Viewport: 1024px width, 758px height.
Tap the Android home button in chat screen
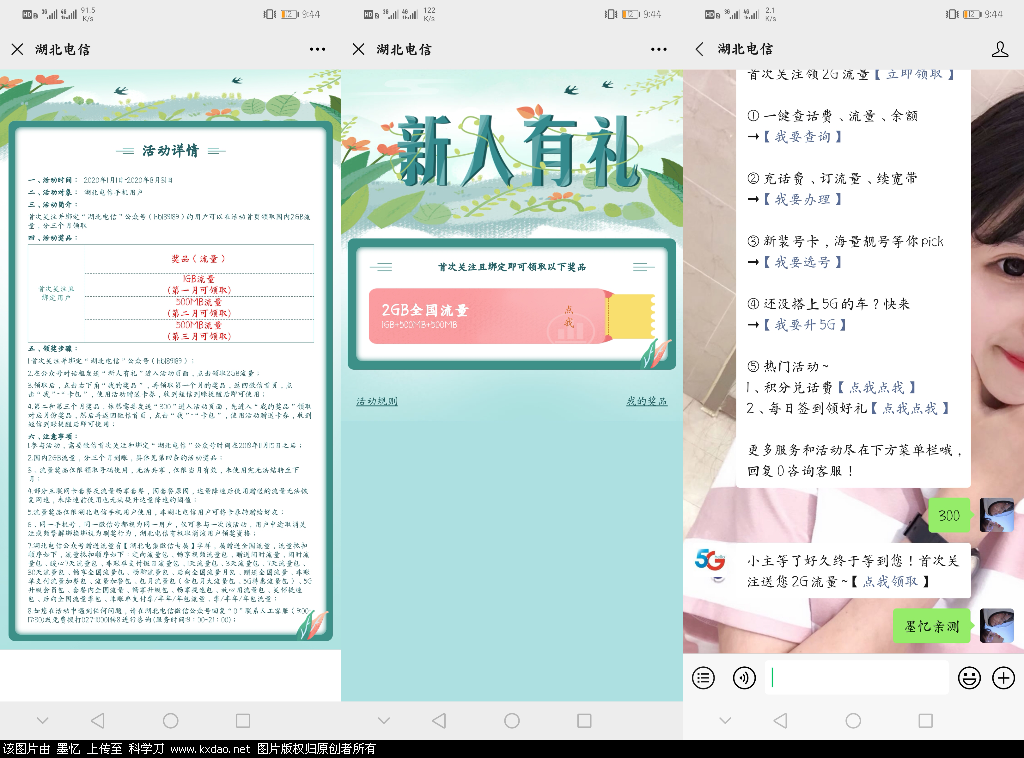[x=853, y=720]
